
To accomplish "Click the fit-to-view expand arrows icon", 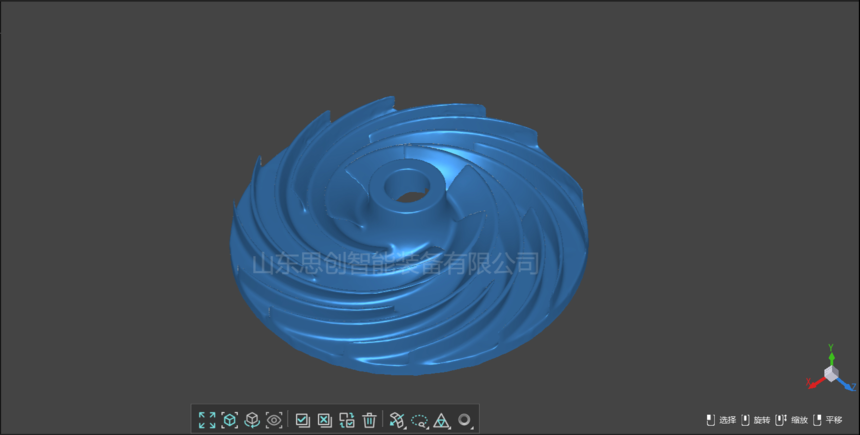I will pos(207,420).
